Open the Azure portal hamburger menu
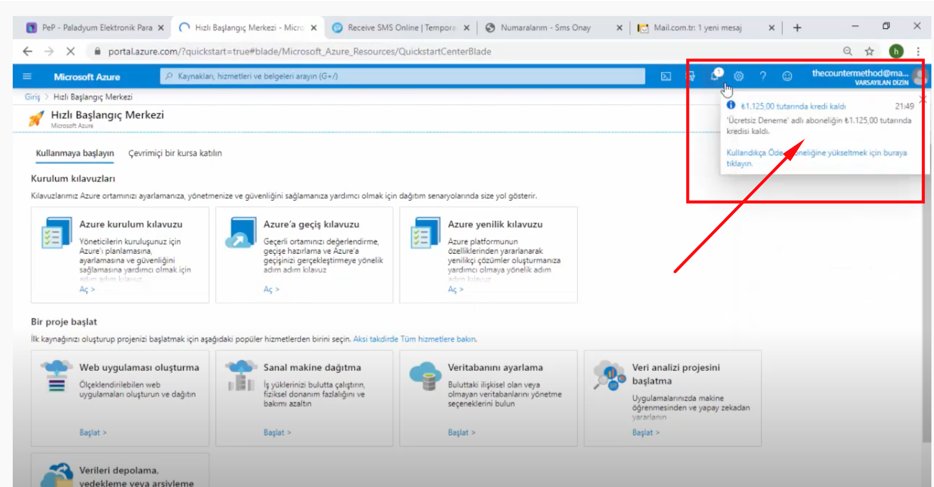934x487 pixels. (x=27, y=76)
